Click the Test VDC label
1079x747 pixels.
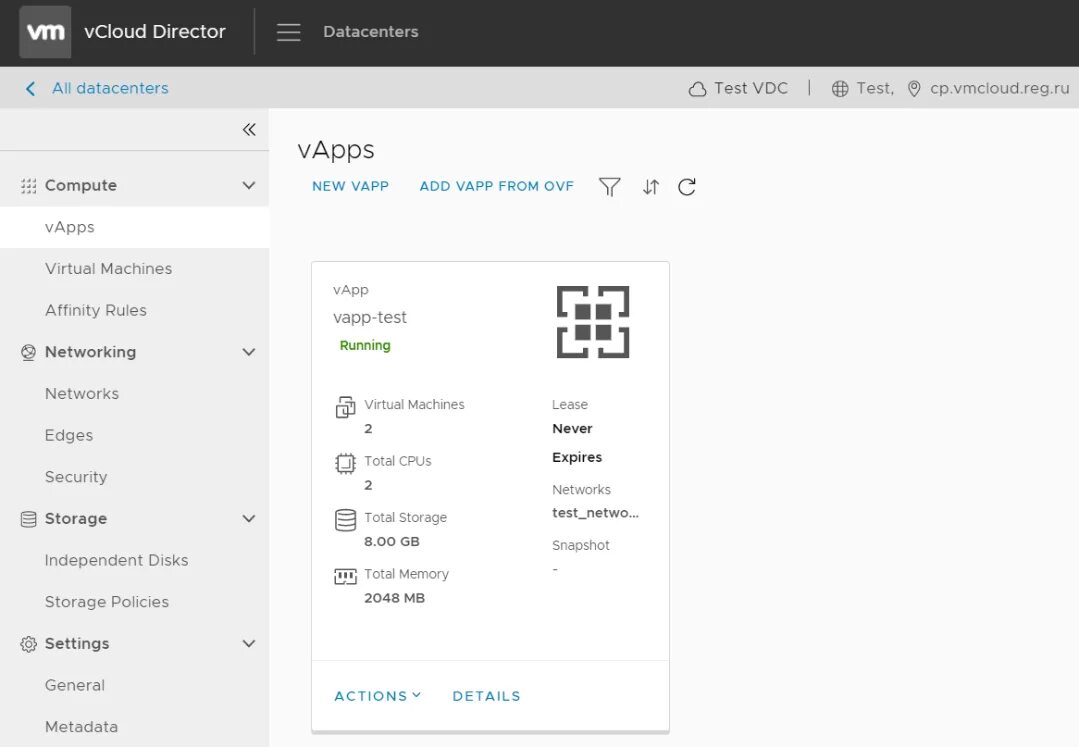coord(751,88)
